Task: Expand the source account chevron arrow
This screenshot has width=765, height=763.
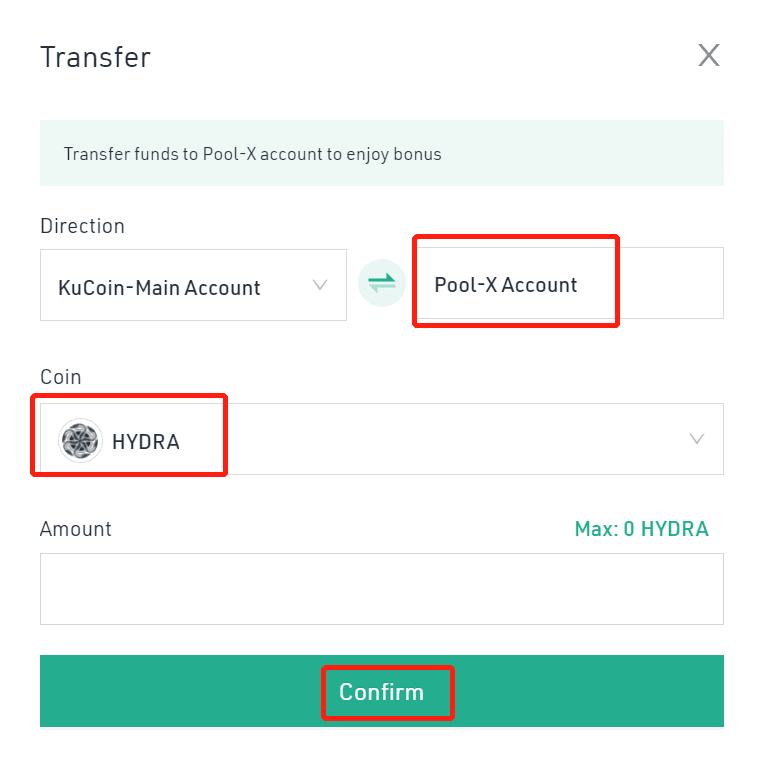Action: tap(320, 285)
